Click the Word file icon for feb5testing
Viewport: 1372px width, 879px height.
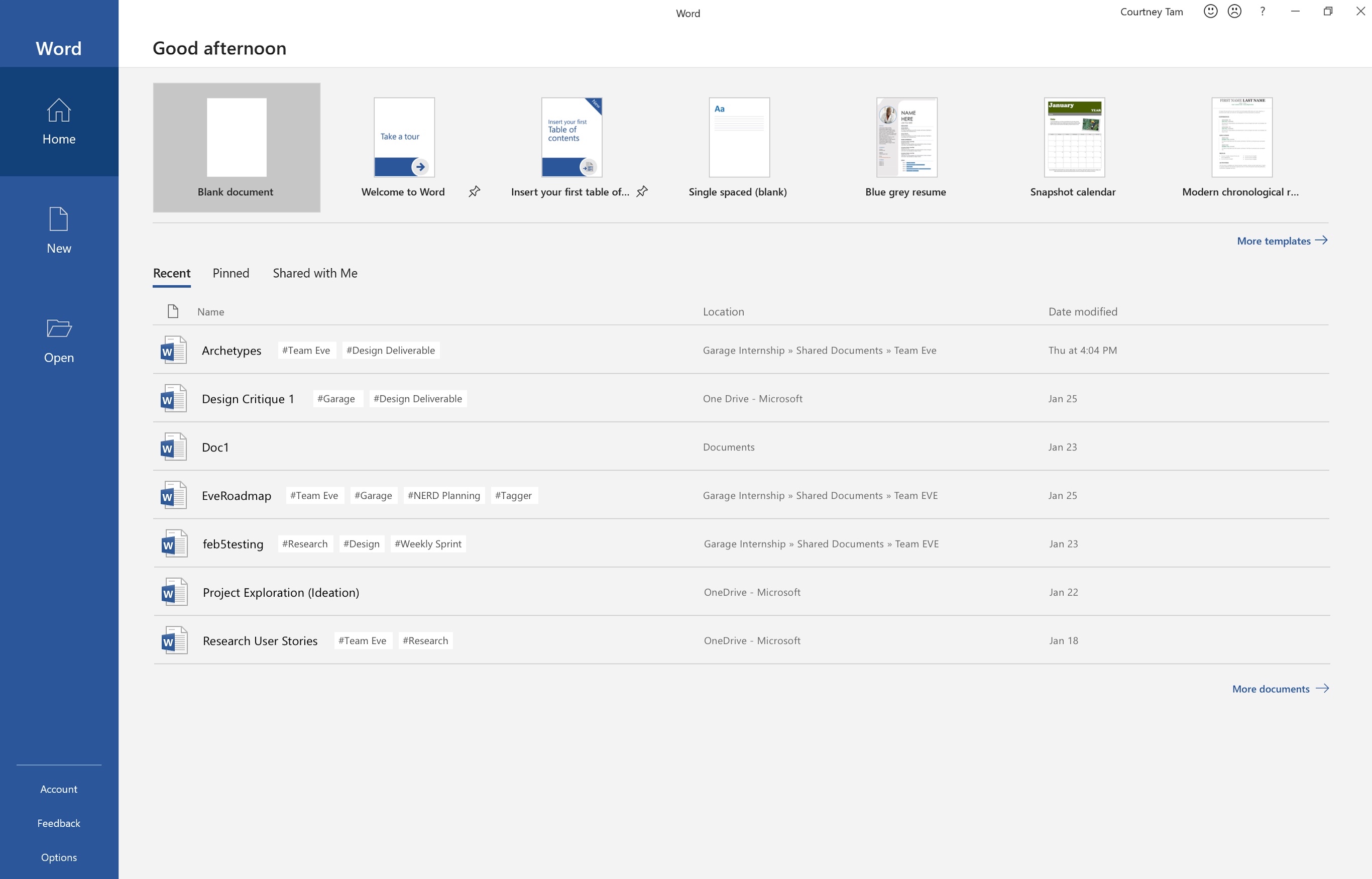pos(174,544)
